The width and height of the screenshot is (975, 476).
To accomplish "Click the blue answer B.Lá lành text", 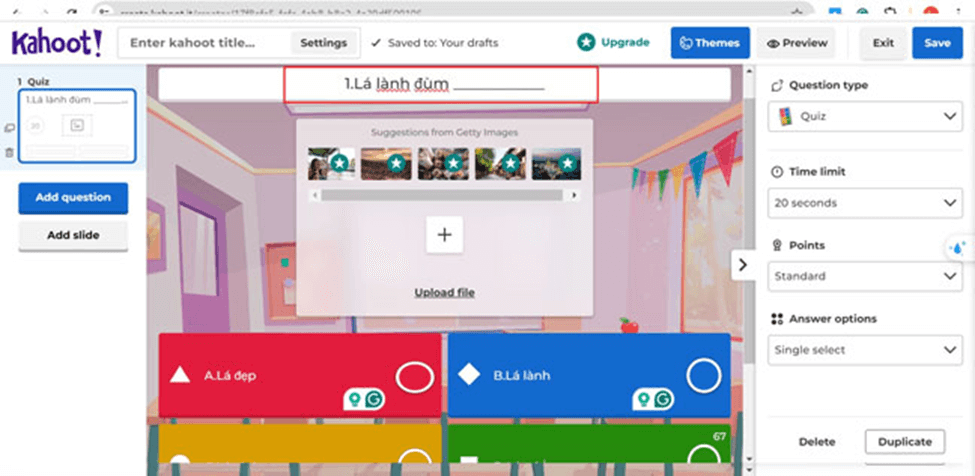I will pos(522,375).
